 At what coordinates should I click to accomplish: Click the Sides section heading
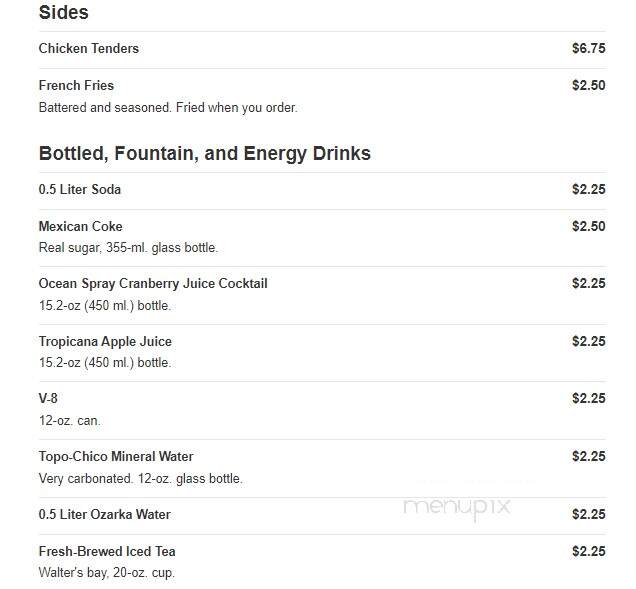click(x=63, y=12)
